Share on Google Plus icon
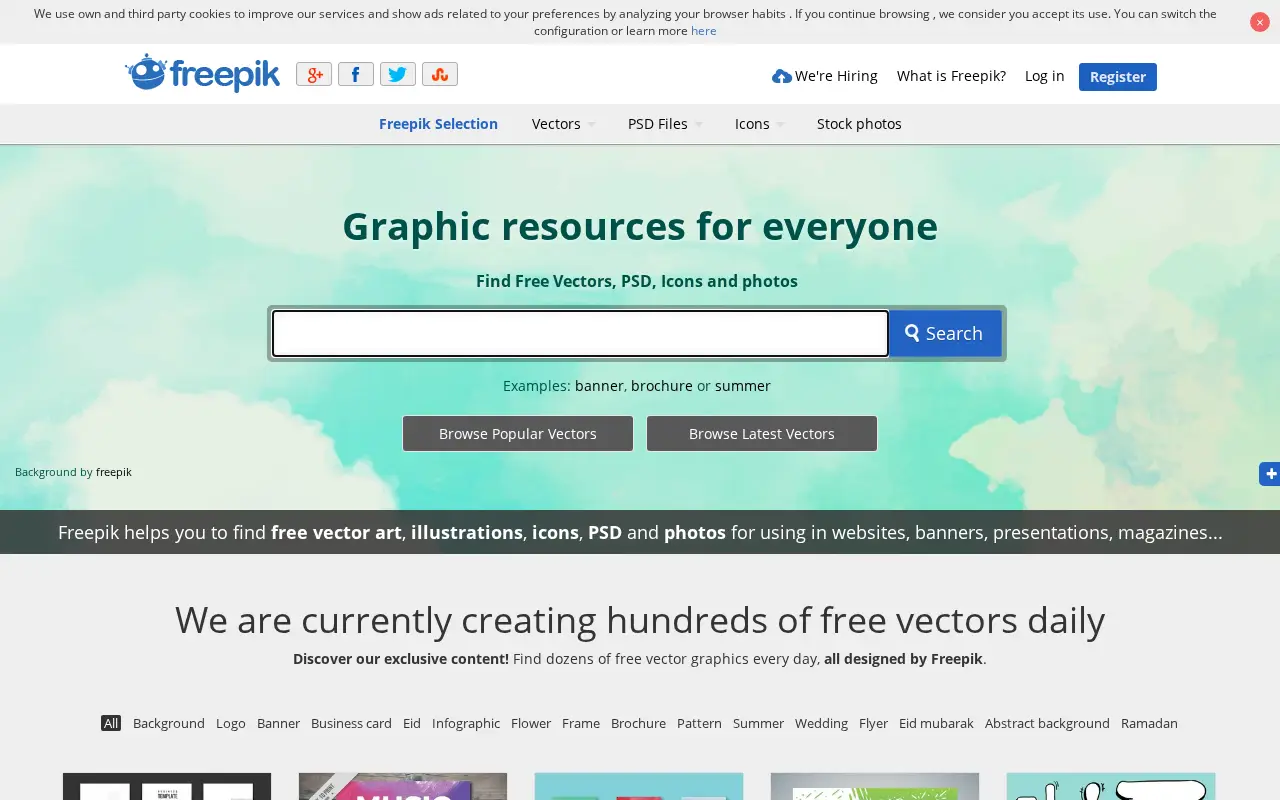Screen dimensions: 1280x800 [x=314, y=74]
